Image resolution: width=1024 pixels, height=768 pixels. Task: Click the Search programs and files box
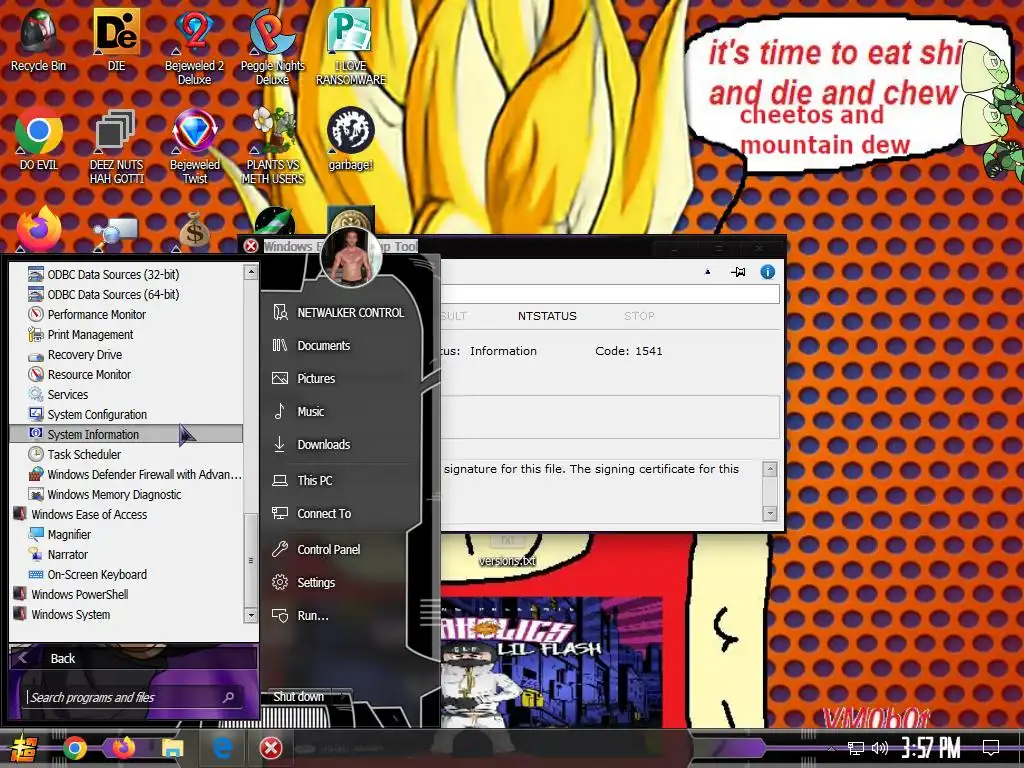click(x=124, y=697)
